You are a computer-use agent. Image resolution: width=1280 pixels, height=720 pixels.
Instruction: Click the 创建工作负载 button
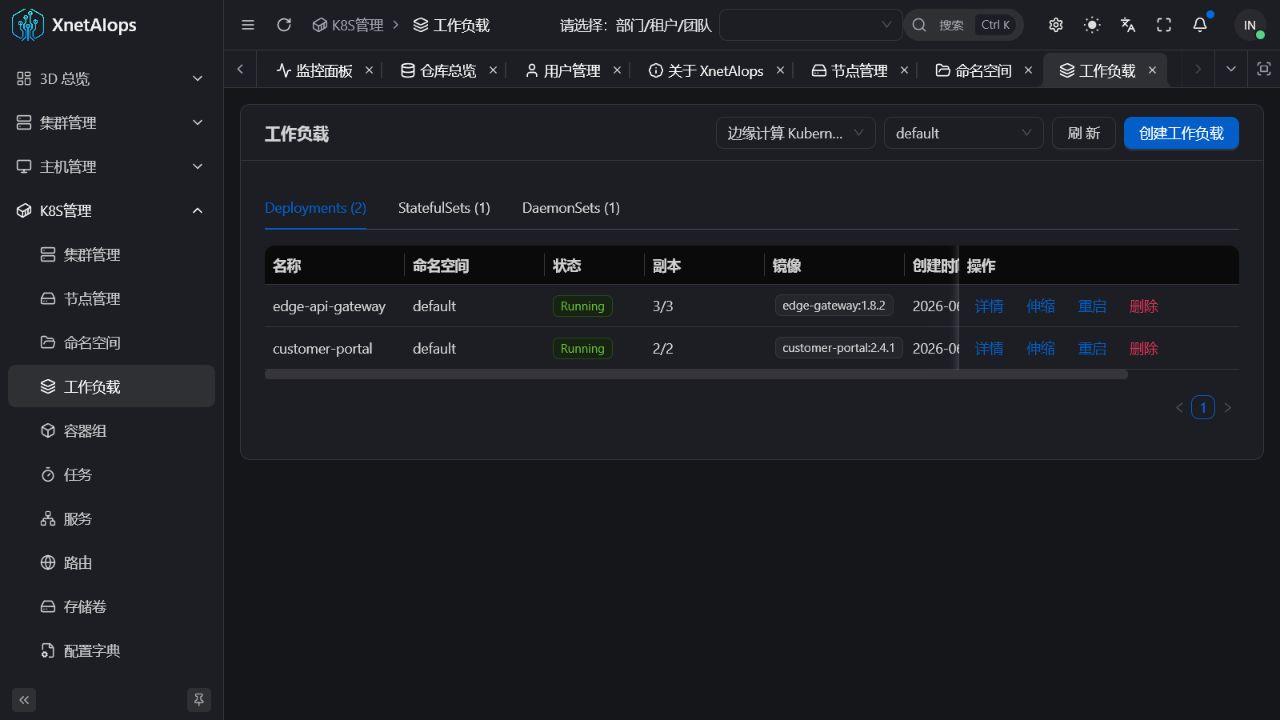coord(1181,133)
